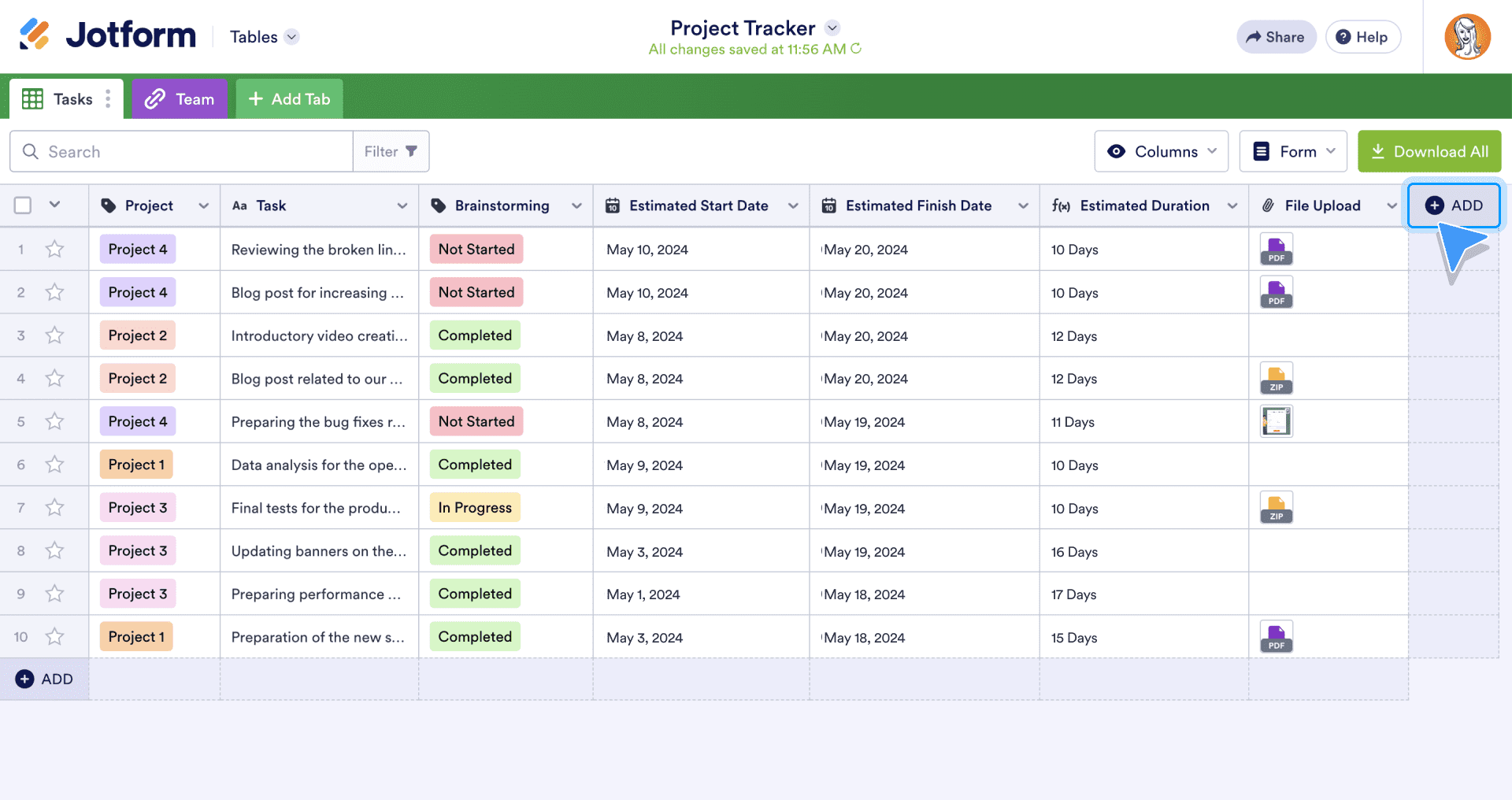Switch to the Team tab

coord(180,99)
